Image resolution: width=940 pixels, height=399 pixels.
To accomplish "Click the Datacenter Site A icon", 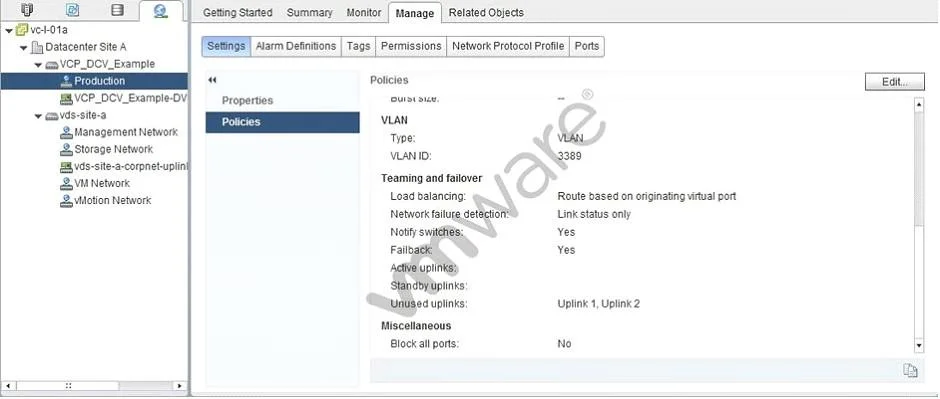I will (37, 47).
